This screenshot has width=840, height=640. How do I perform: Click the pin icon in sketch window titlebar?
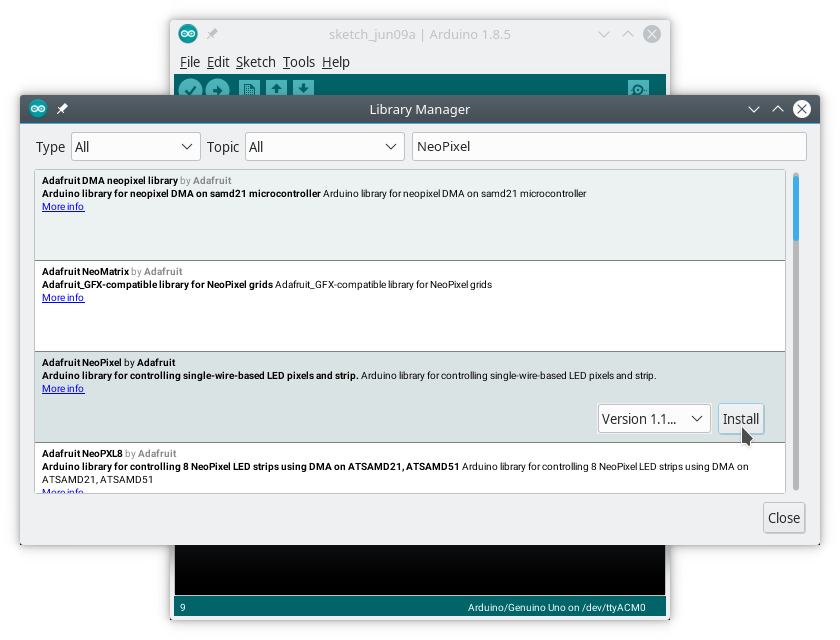(x=212, y=34)
